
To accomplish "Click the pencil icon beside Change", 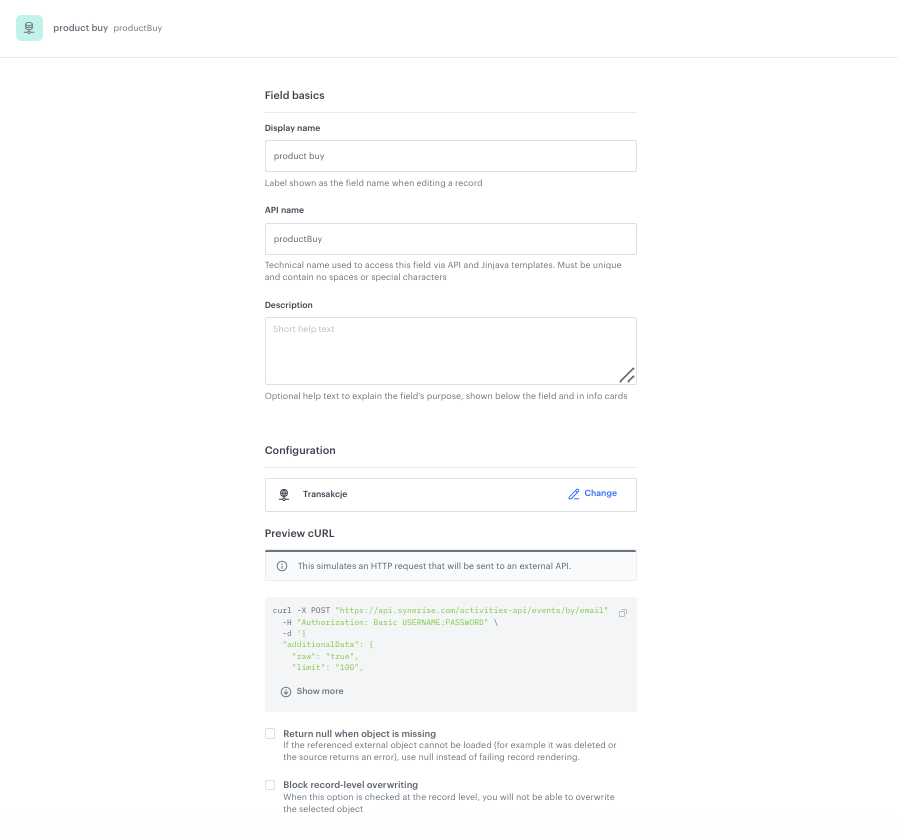I will (573, 494).
